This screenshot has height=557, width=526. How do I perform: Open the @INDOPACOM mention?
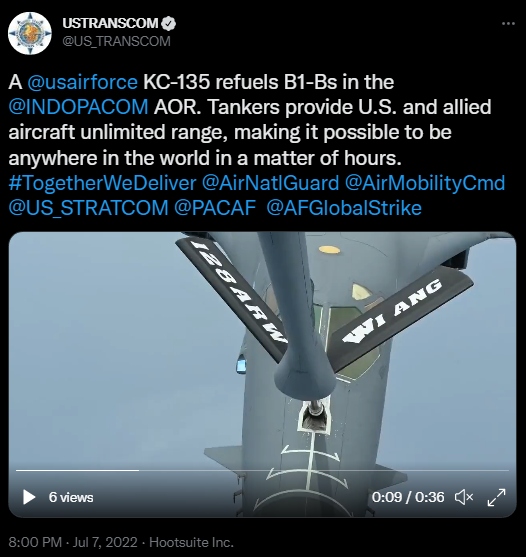(x=78, y=107)
